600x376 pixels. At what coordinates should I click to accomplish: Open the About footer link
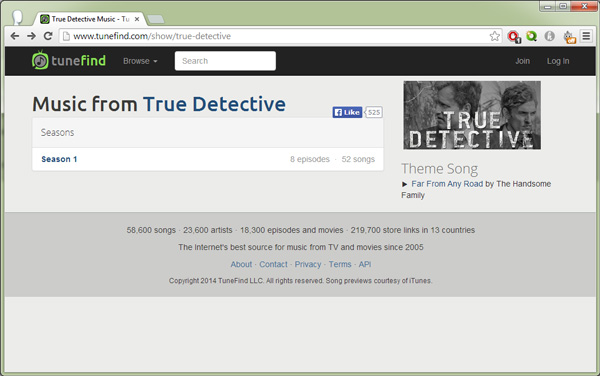coord(241,264)
